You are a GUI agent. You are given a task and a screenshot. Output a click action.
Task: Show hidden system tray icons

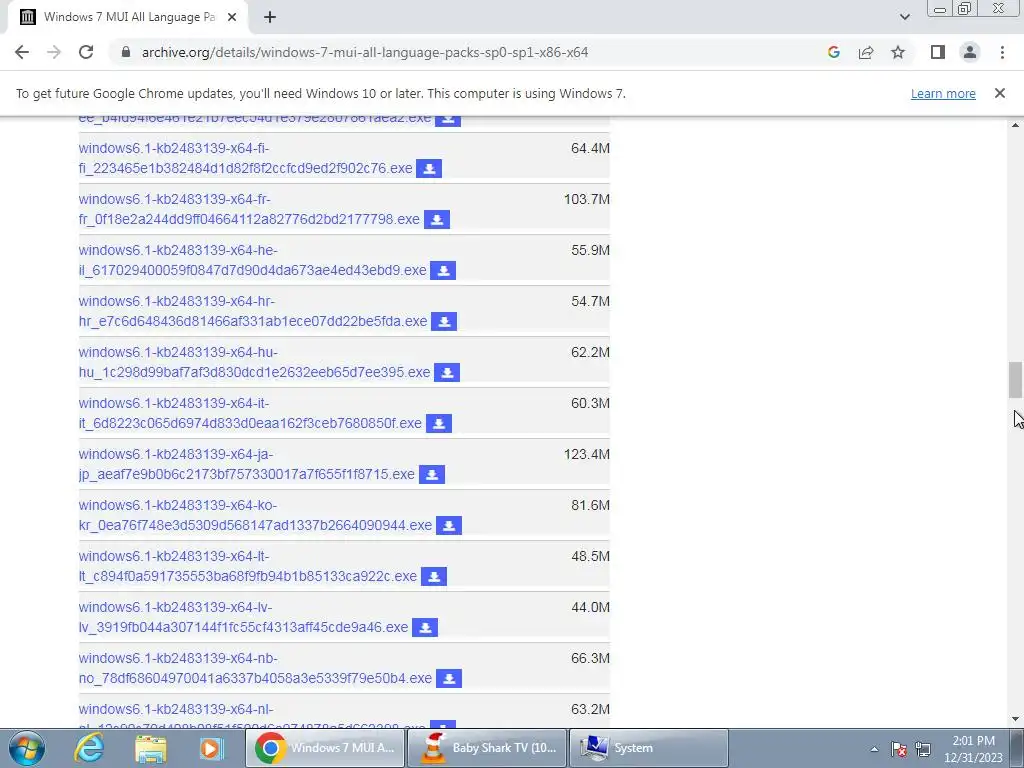point(874,749)
